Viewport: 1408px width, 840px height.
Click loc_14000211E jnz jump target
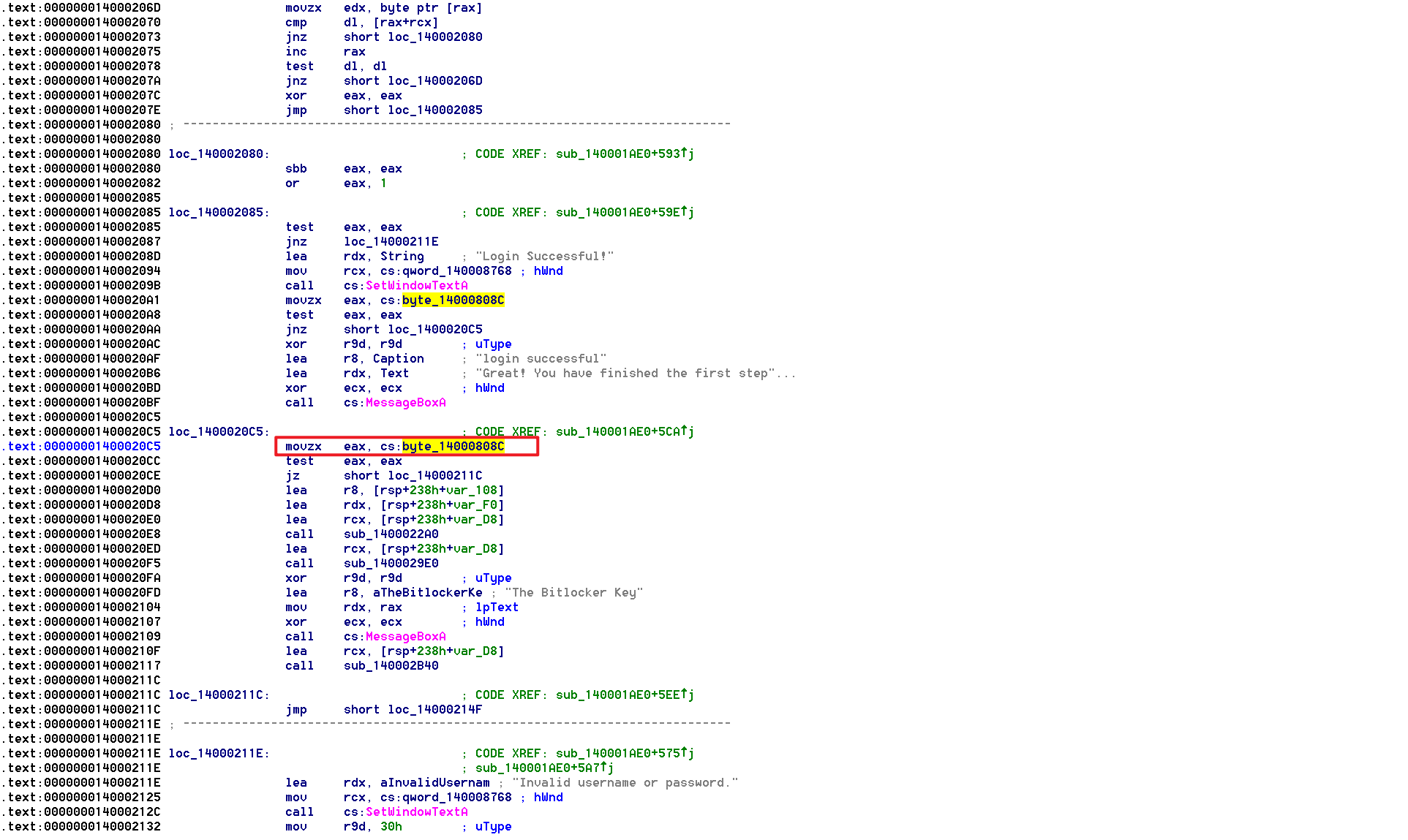(x=391, y=241)
